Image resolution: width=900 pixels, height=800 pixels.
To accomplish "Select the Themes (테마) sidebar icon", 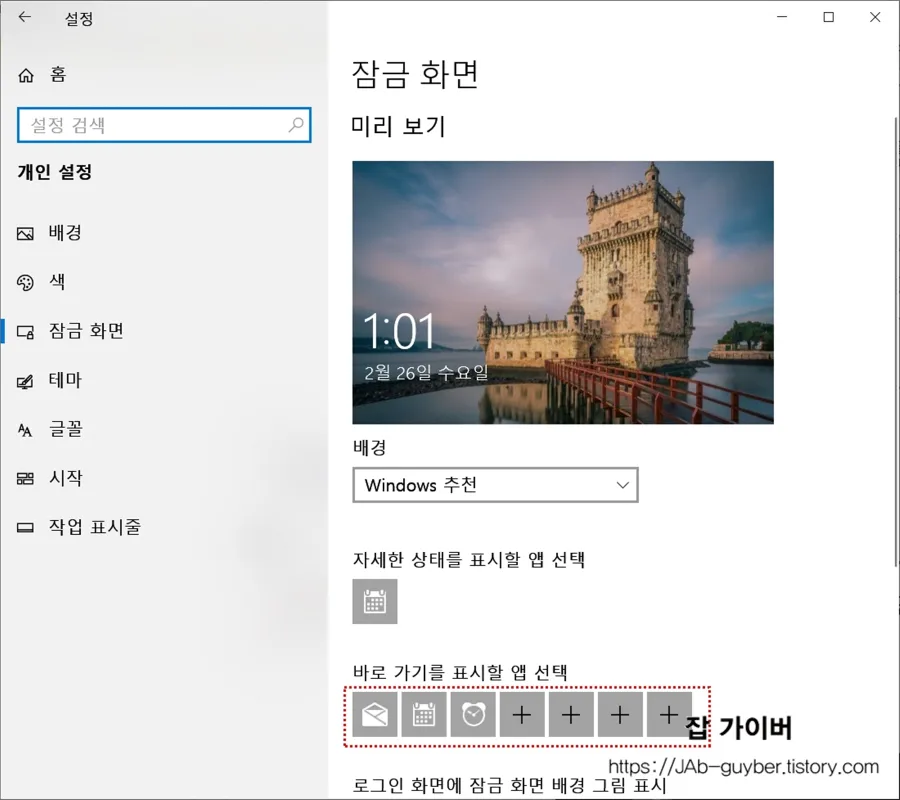I will click(25, 380).
